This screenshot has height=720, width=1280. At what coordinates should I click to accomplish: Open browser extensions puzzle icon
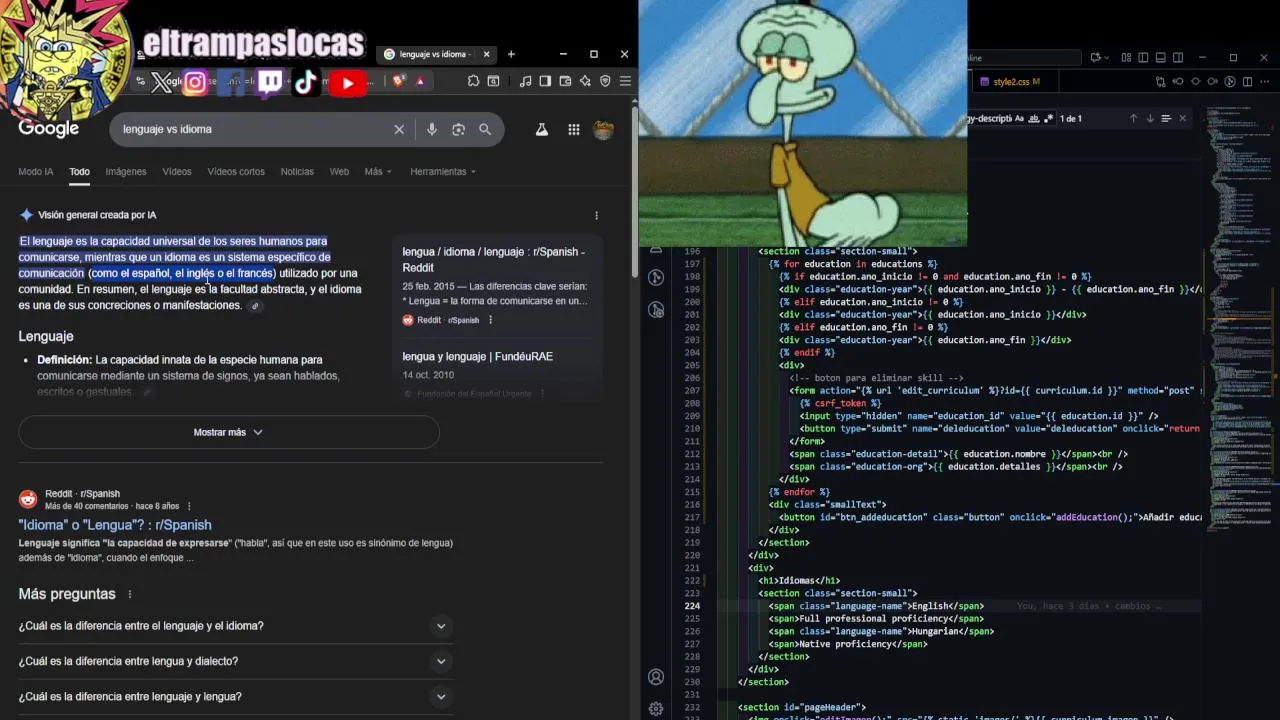point(473,81)
